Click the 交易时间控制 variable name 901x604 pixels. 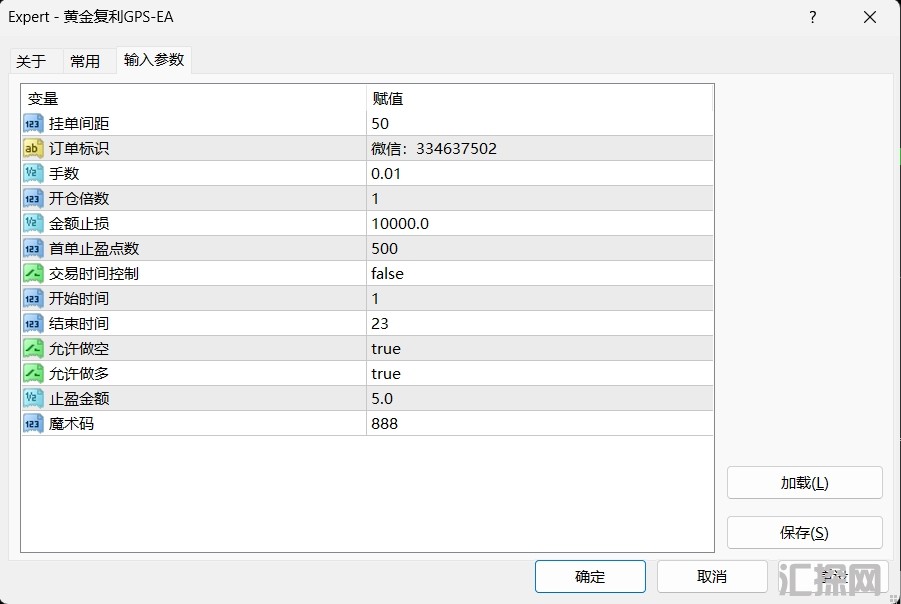click(x=94, y=274)
